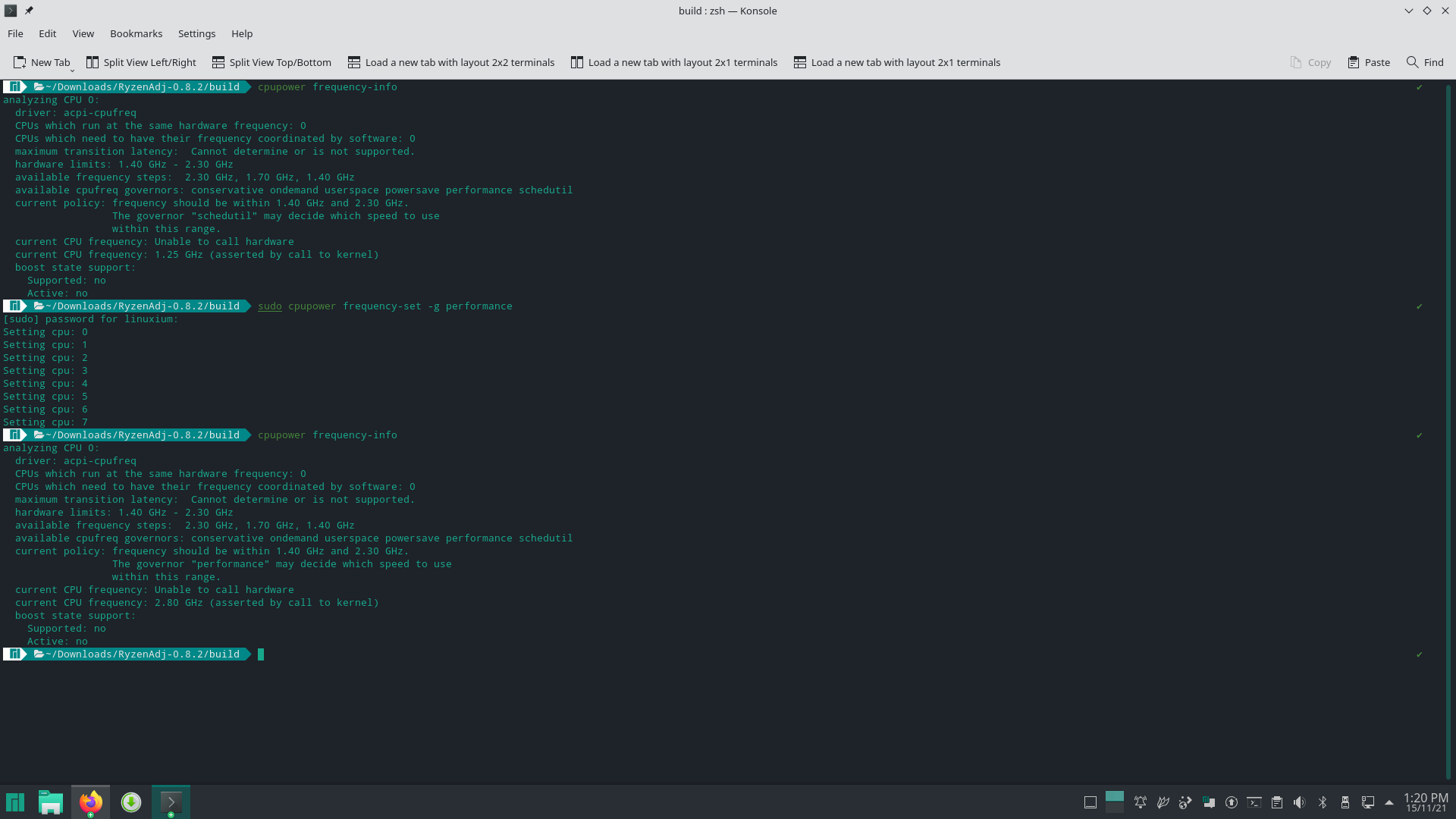Click the Copy toolbar button
The image size is (1456, 819).
coord(1310,62)
